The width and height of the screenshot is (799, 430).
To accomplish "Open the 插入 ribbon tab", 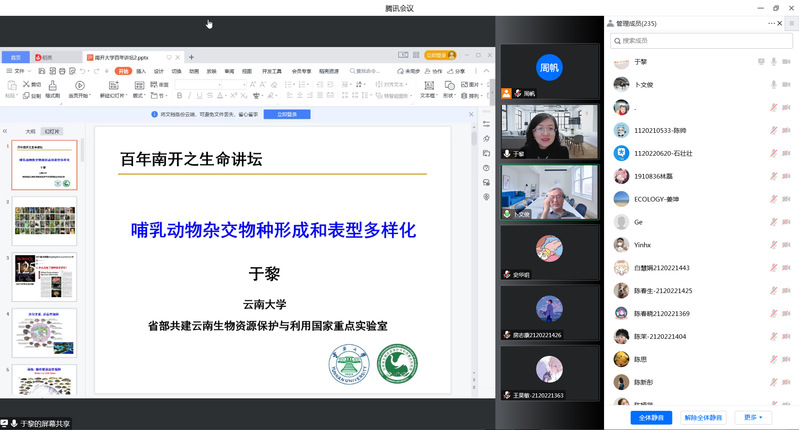I will (x=141, y=72).
